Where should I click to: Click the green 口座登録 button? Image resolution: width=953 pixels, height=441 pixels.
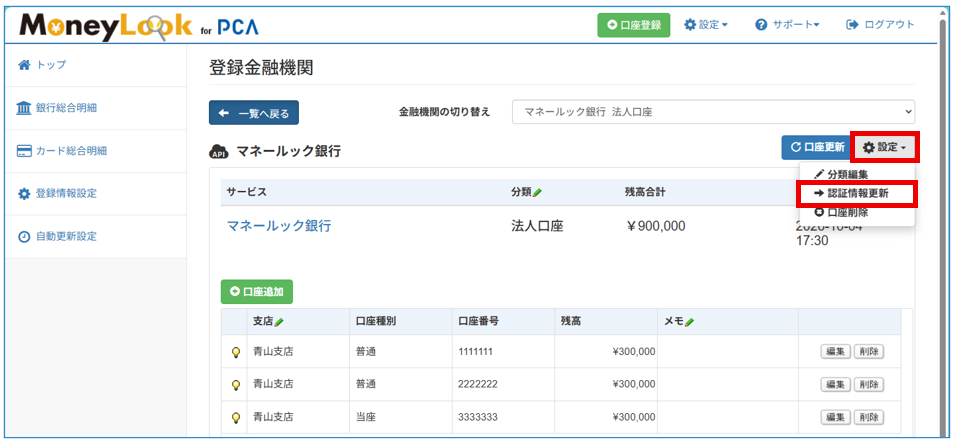[633, 26]
